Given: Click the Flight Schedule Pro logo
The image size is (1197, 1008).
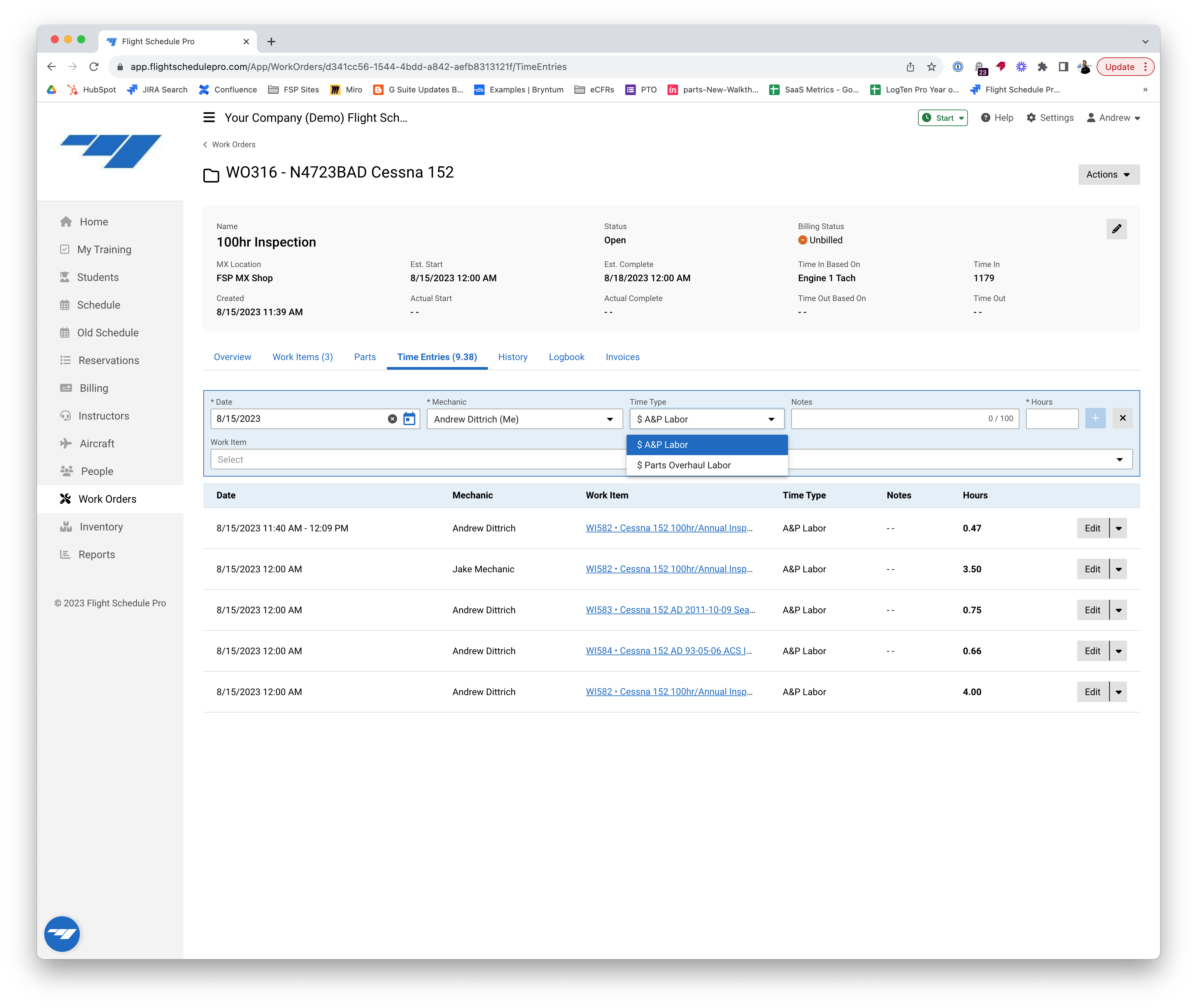Looking at the screenshot, I should click(x=111, y=151).
